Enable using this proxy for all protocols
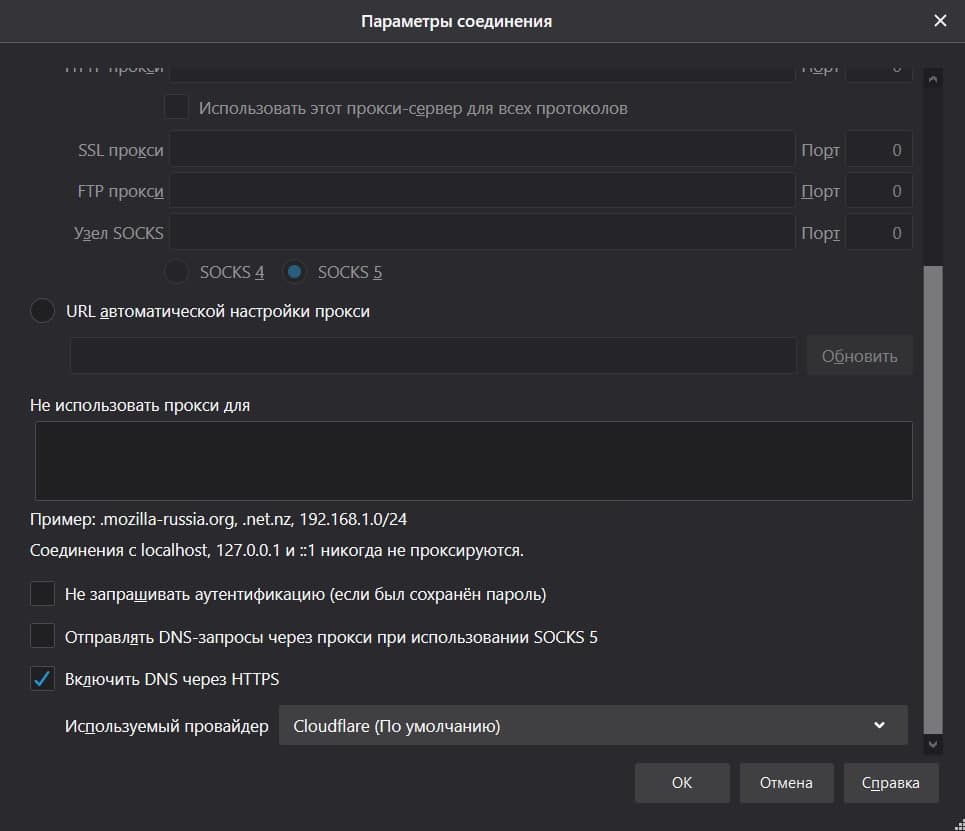965x831 pixels. pos(177,107)
